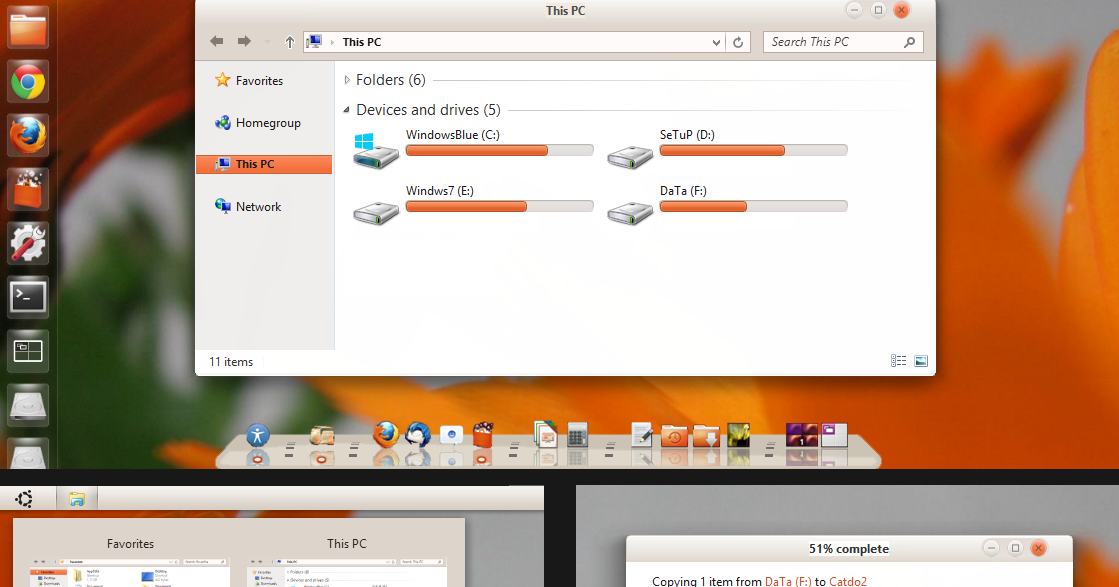Open a terminal from the left launcher
The width and height of the screenshot is (1119, 587).
pyautogui.click(x=27, y=297)
